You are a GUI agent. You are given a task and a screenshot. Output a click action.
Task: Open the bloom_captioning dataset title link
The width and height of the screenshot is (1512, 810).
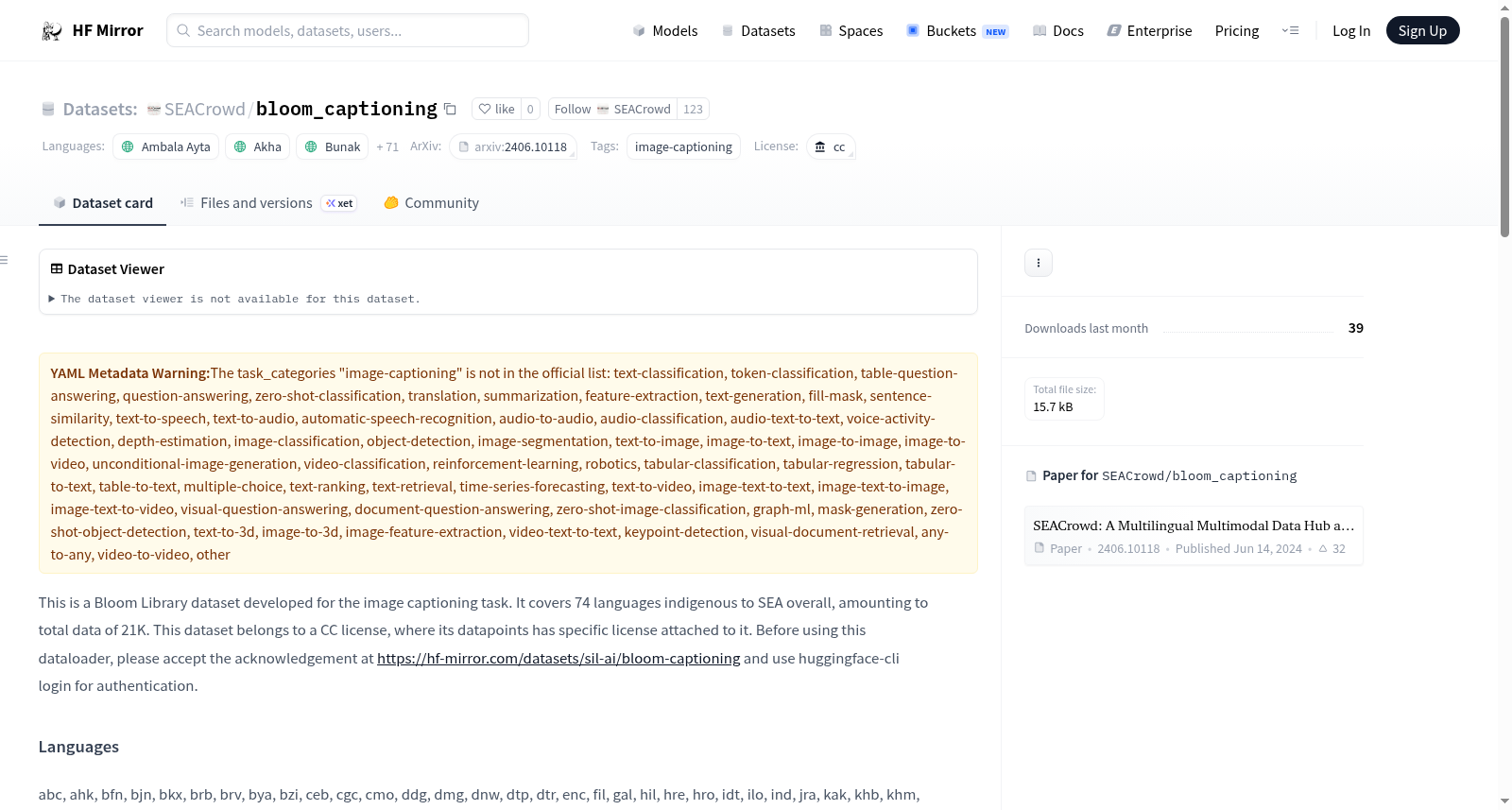tap(347, 110)
